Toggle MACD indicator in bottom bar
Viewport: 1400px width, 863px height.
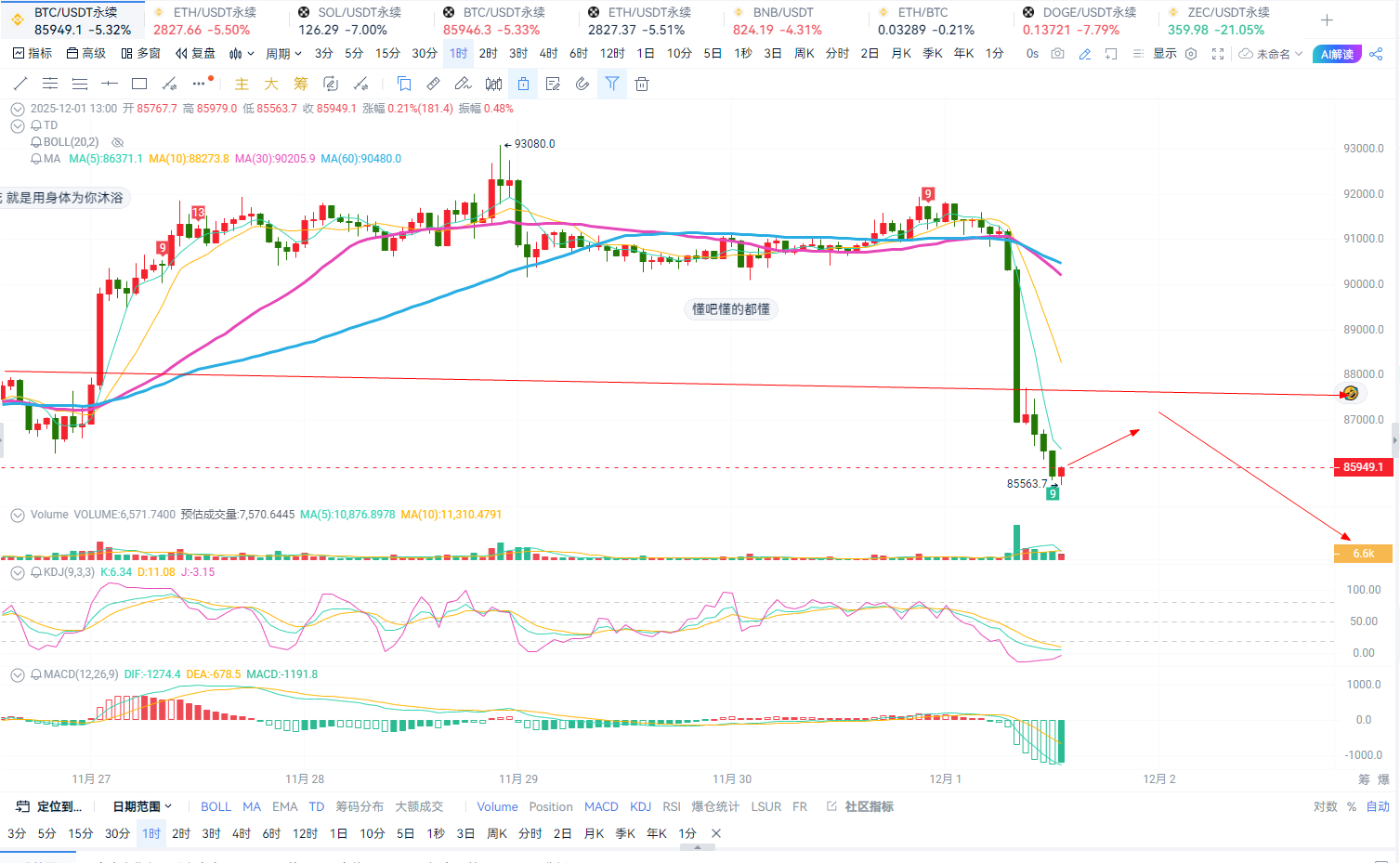click(x=601, y=806)
